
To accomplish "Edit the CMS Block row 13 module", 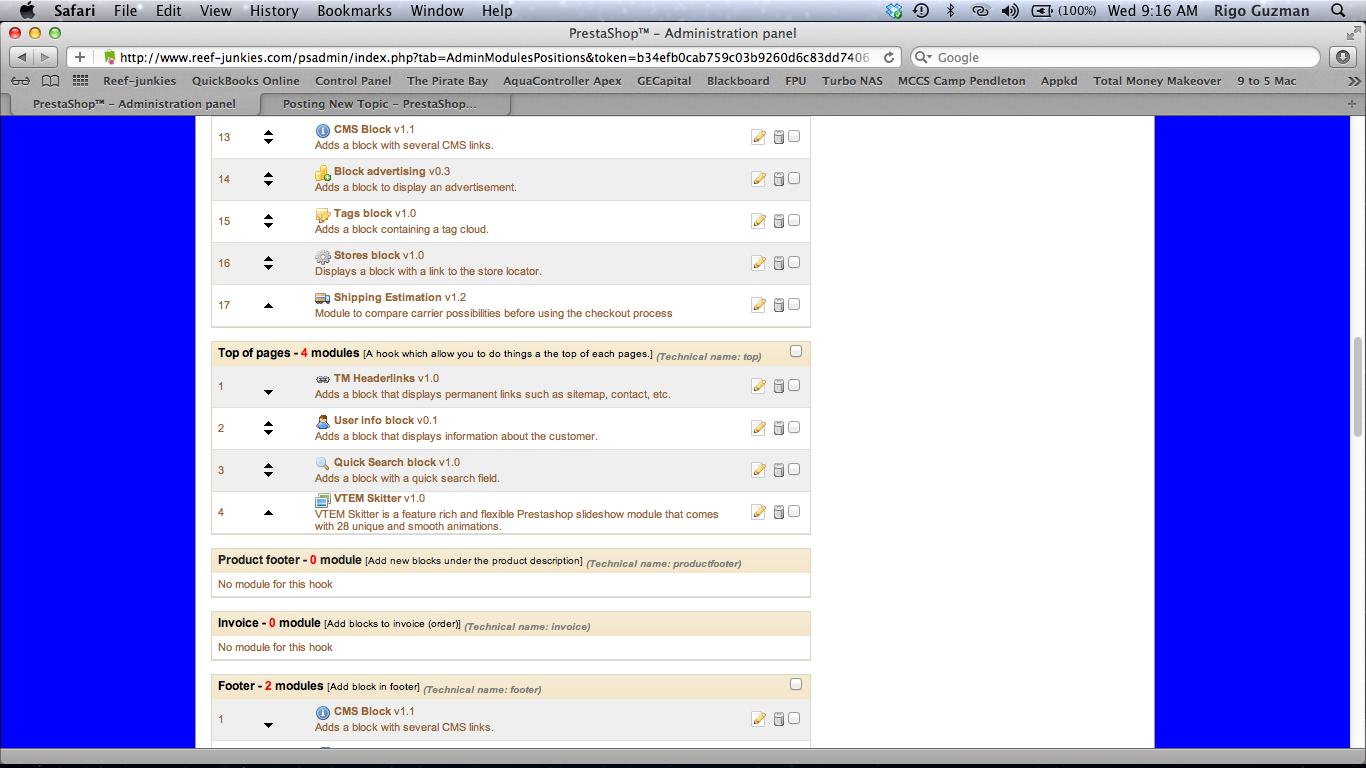I will tap(759, 137).
